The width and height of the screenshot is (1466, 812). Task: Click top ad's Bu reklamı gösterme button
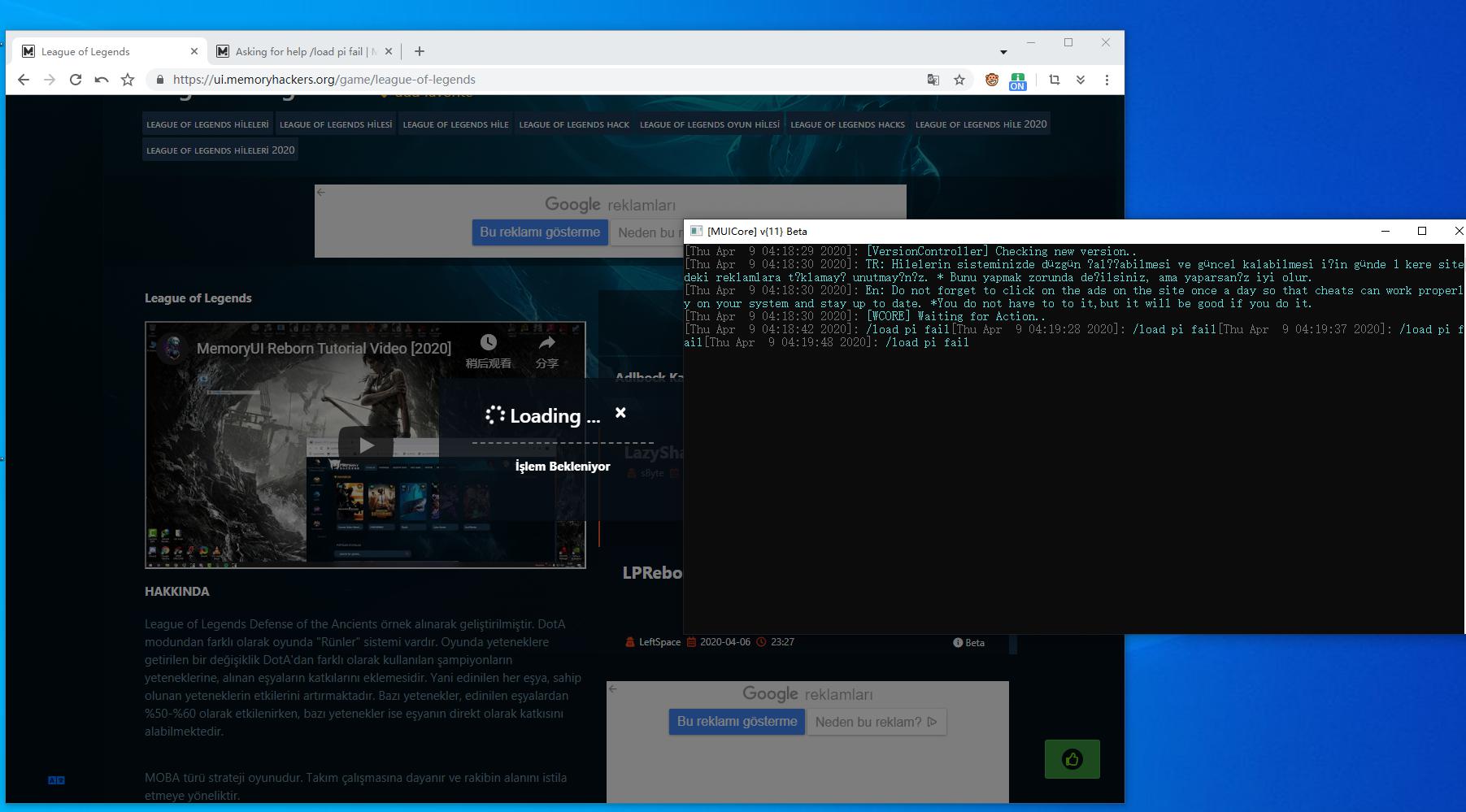(x=540, y=232)
